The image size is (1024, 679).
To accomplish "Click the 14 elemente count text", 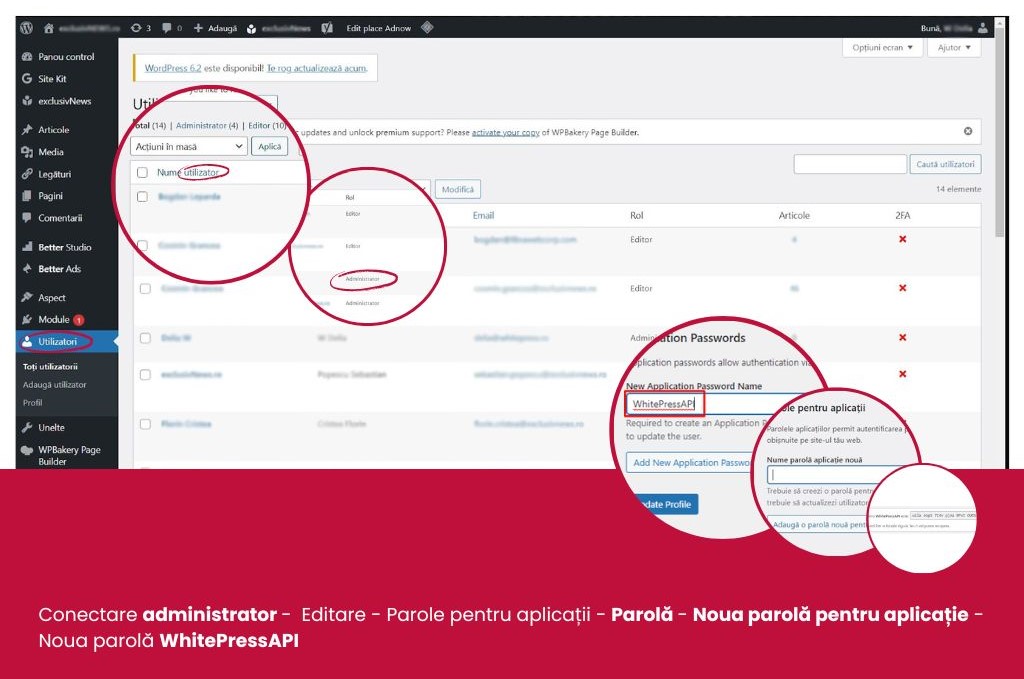I will click(x=958, y=189).
